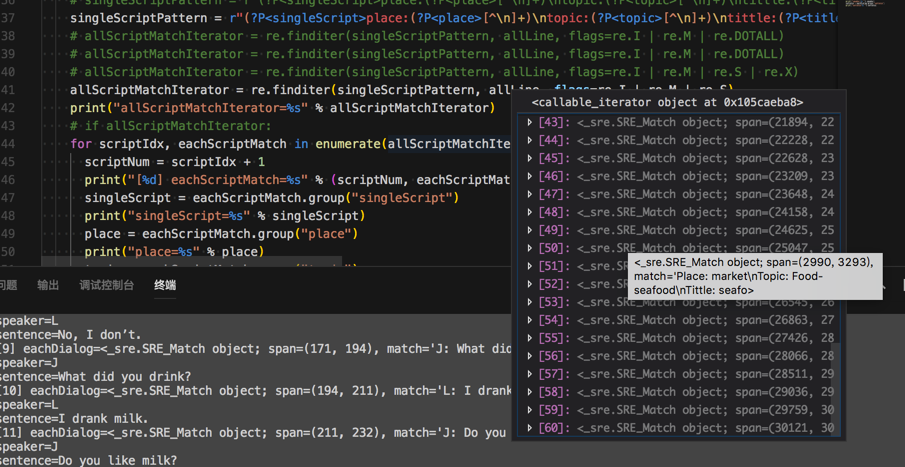905x467 pixels.
Task: Click the commented finditer line 38
Action: point(427,36)
